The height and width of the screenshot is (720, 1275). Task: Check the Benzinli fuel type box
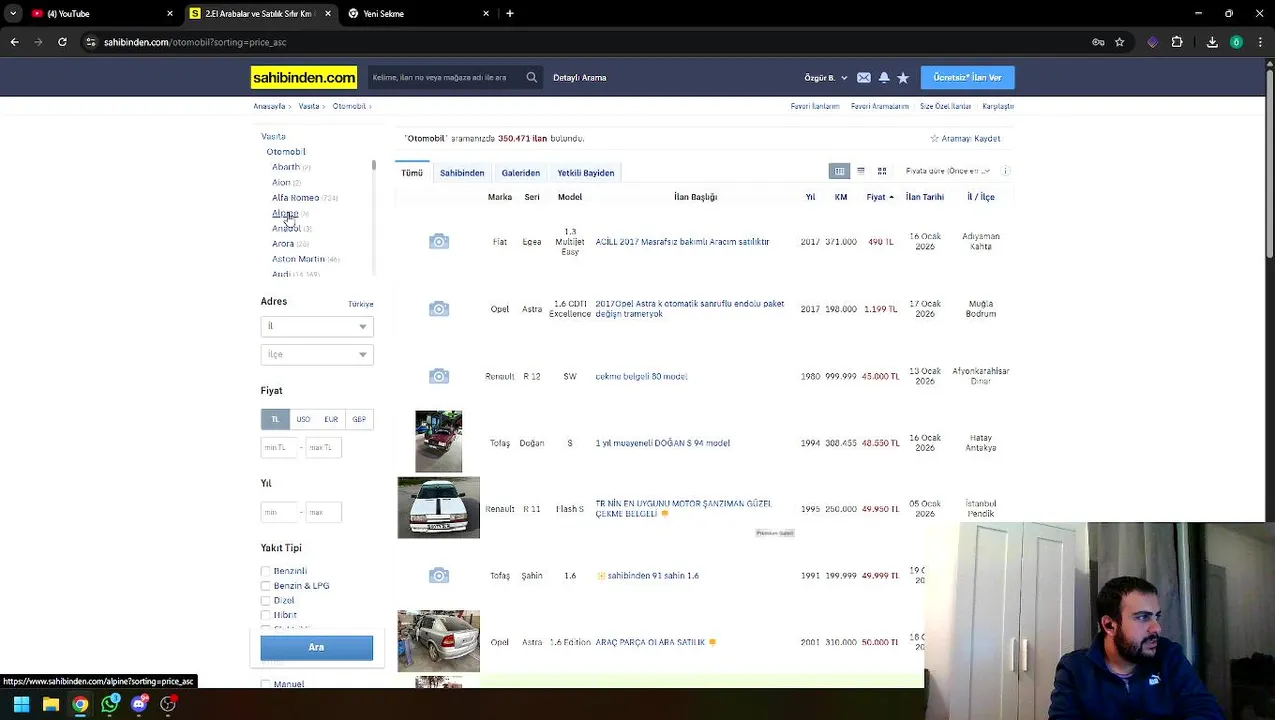point(266,571)
